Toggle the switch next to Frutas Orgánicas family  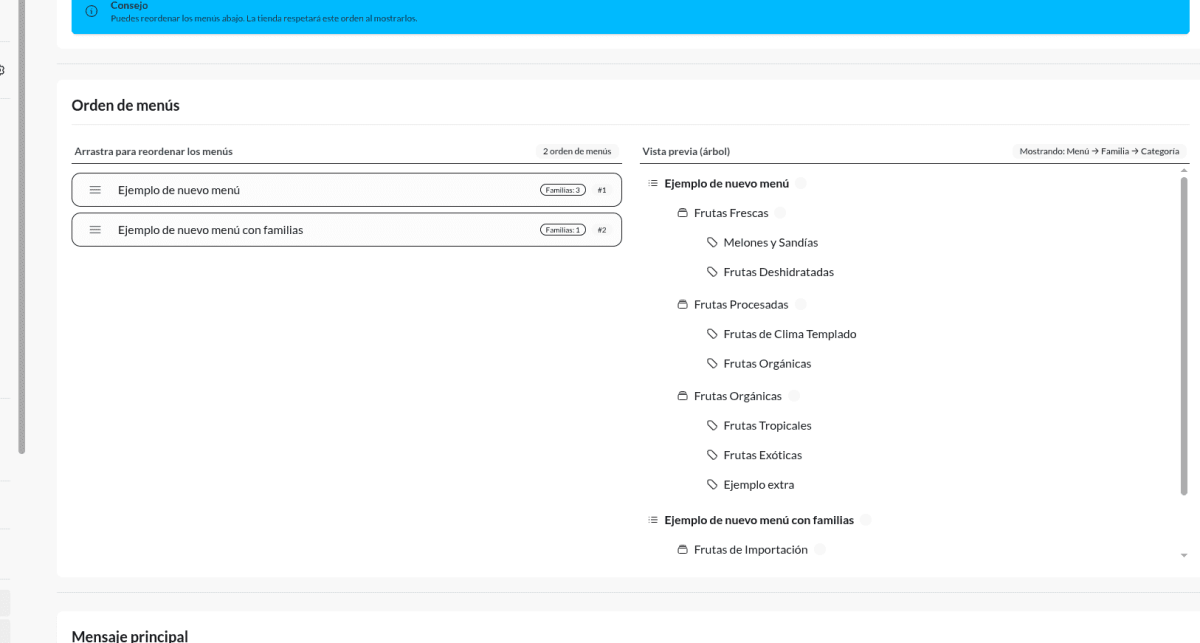[x=793, y=395]
